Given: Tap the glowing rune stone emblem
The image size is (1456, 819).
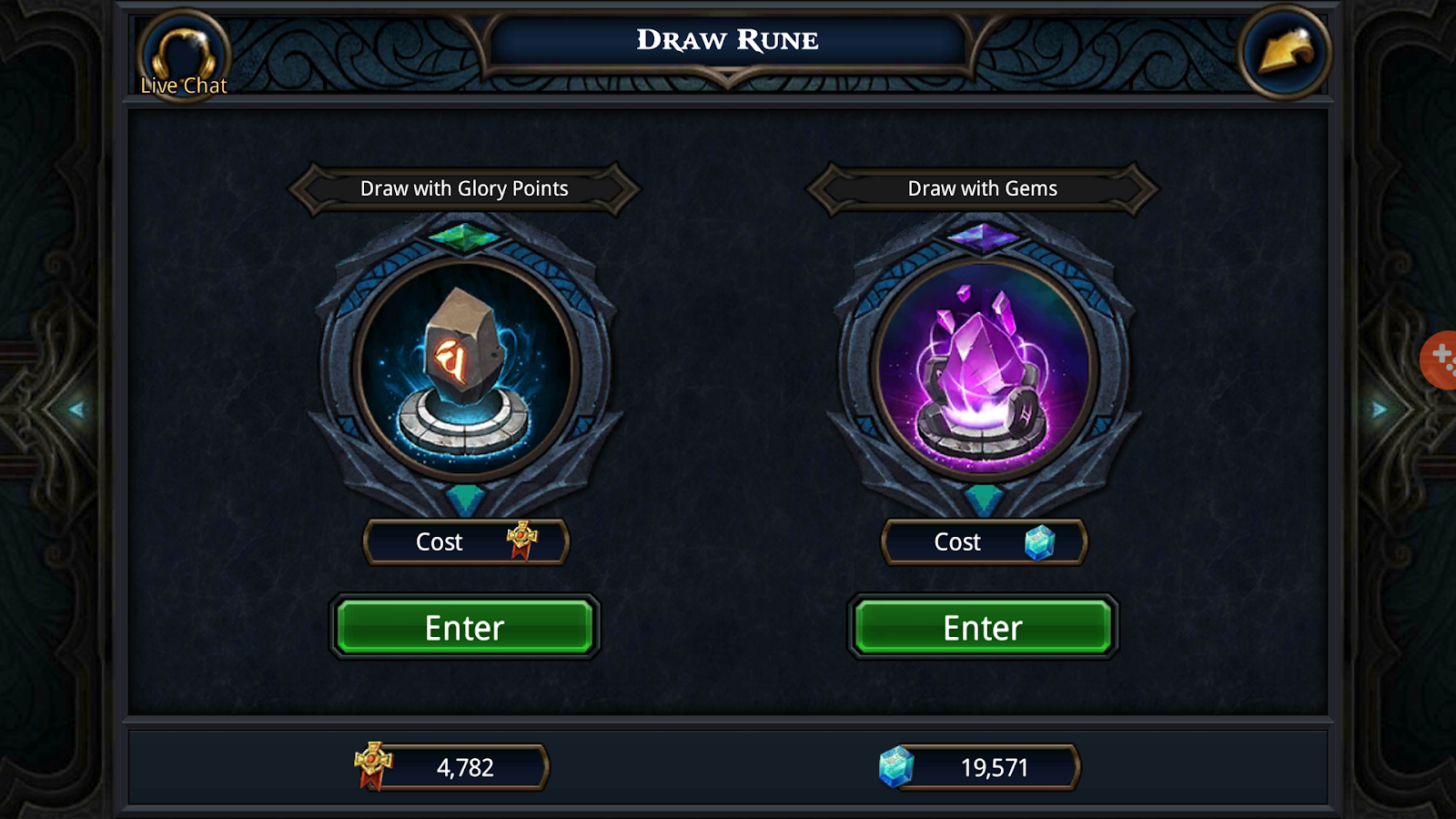Looking at the screenshot, I should pyautogui.click(x=465, y=367).
